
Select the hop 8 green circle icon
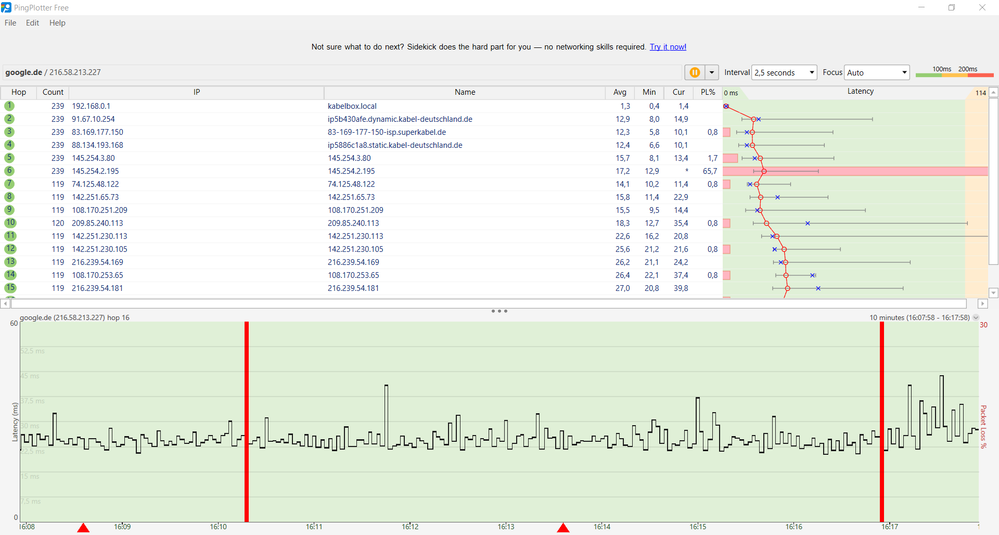[9, 197]
